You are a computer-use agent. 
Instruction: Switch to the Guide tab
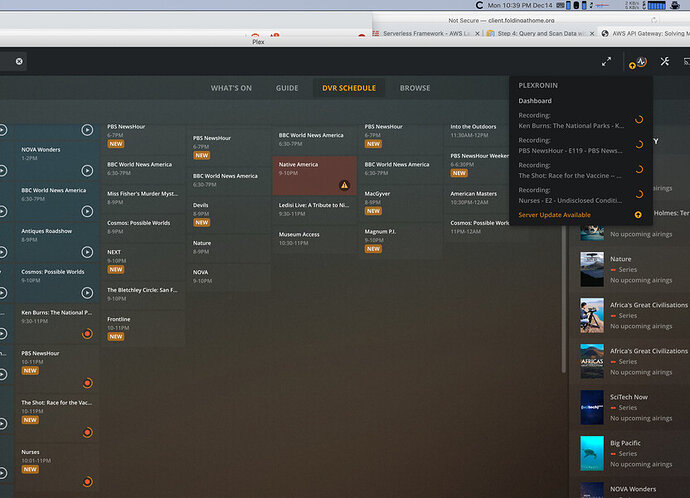(x=287, y=88)
